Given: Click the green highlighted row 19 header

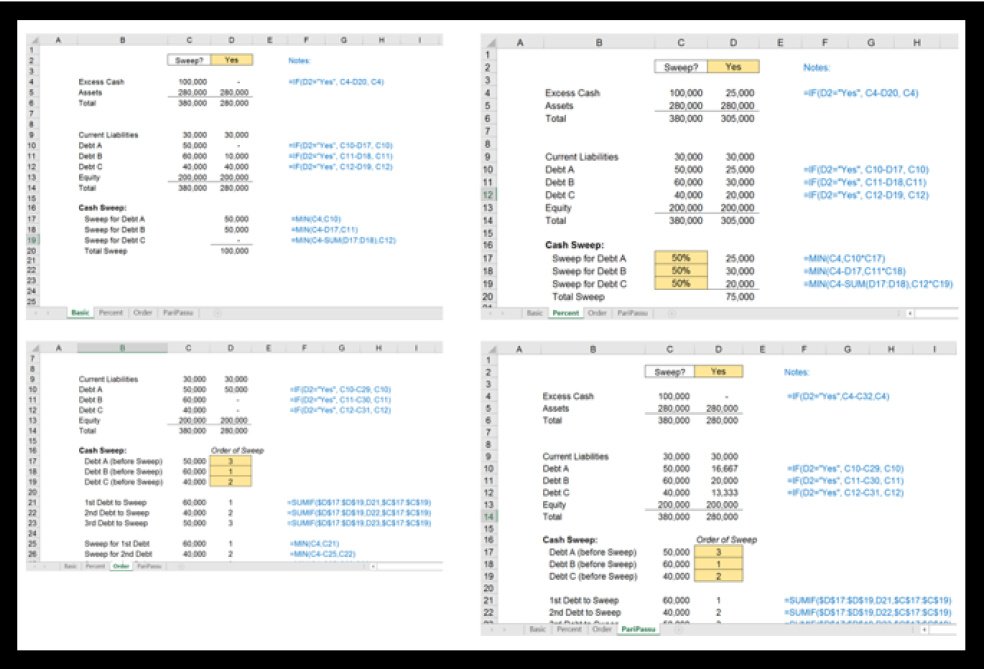Looking at the screenshot, I should (x=34, y=239).
